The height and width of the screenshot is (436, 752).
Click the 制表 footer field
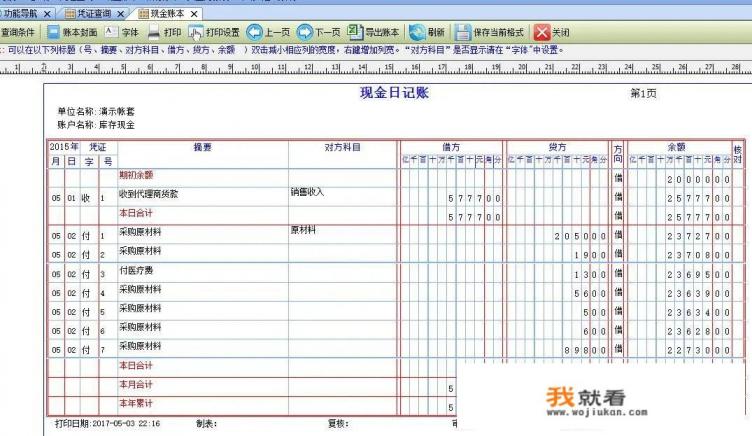[207, 424]
